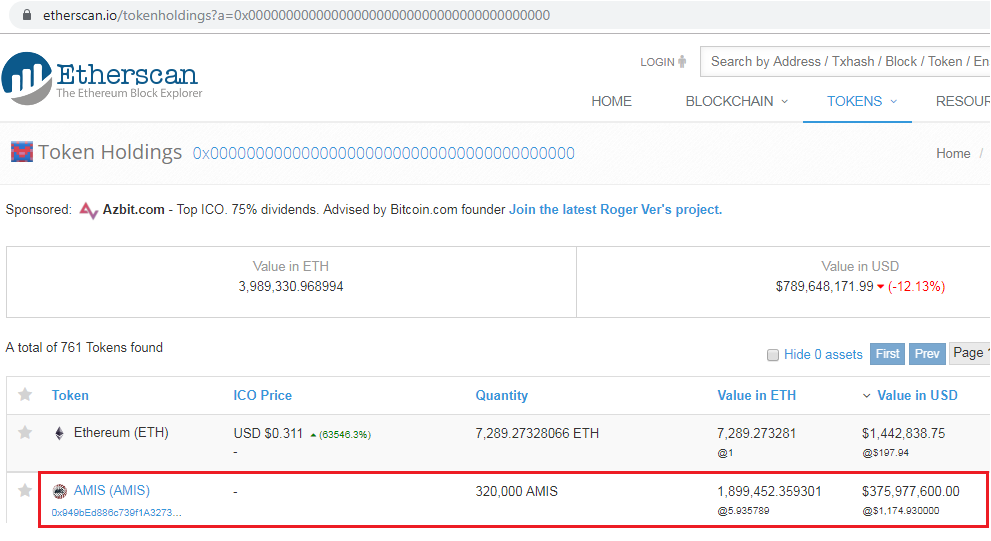
Task: Click the First page button
Action: [x=887, y=354]
